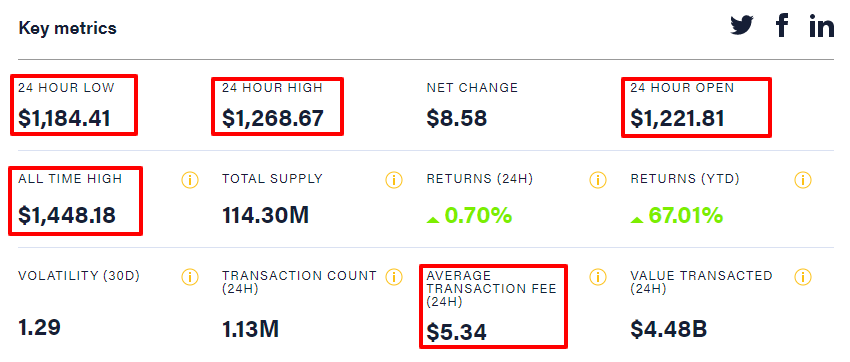This screenshot has height=362, width=850.
Task: Share key metrics on Twitter
Action: coord(742,25)
